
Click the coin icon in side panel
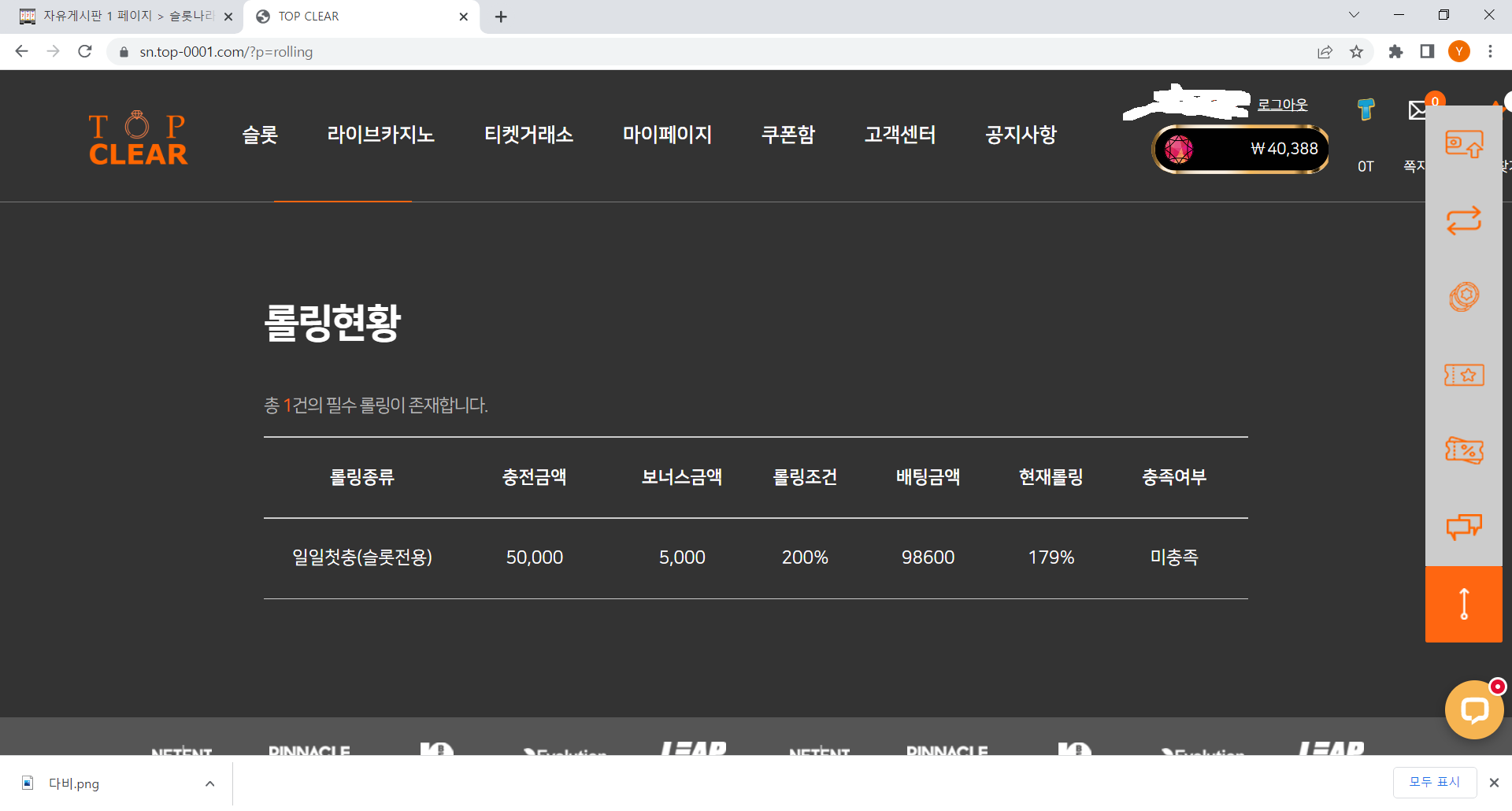[1464, 297]
